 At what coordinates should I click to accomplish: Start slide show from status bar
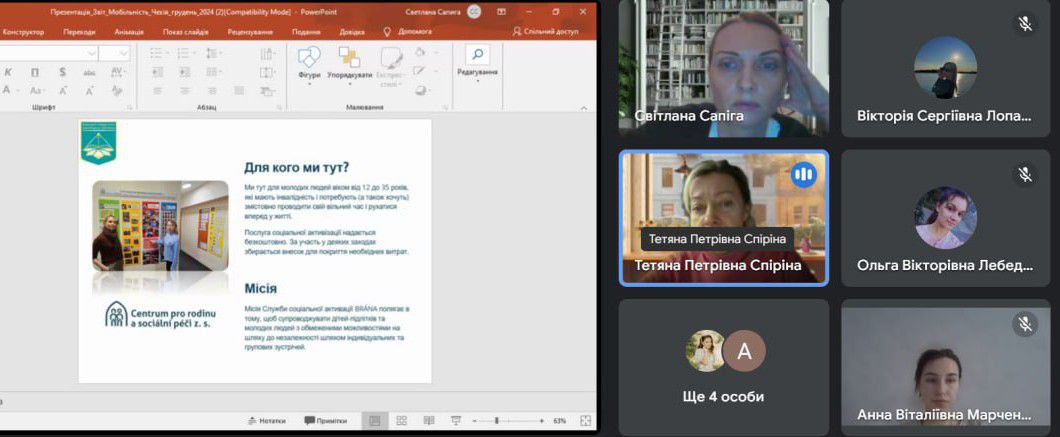click(455, 421)
